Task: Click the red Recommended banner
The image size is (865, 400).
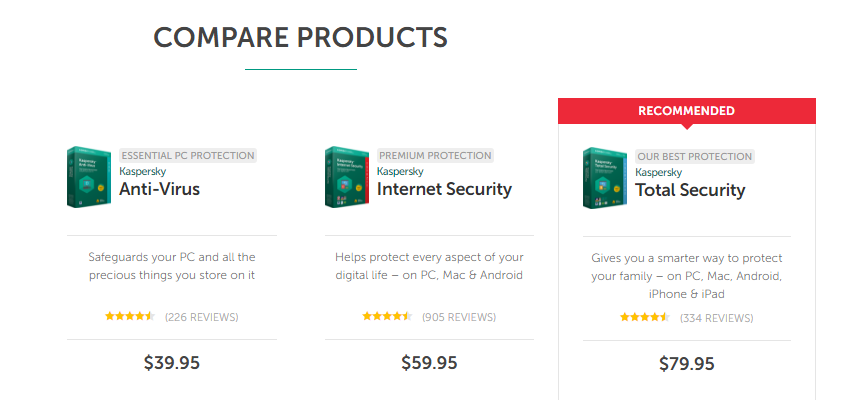Action: click(687, 111)
